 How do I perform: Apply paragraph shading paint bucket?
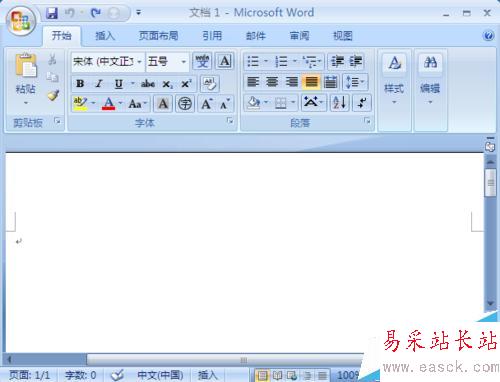click(254, 103)
